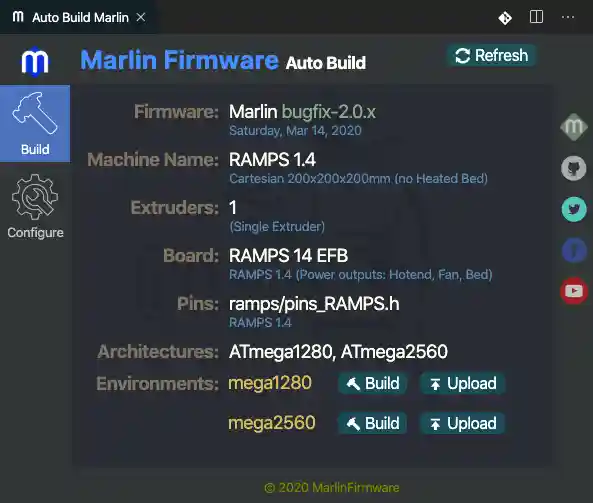The width and height of the screenshot is (593, 503).
Task: Click the RAMPS 1.4 caption below the pins file
Action: 260,323
